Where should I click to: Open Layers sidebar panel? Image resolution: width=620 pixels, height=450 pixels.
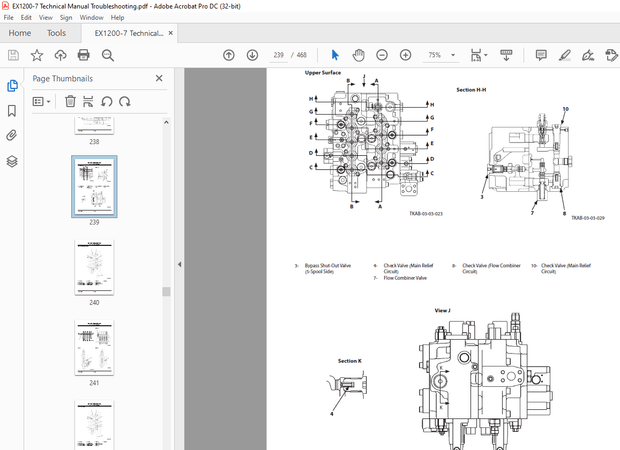[12, 161]
